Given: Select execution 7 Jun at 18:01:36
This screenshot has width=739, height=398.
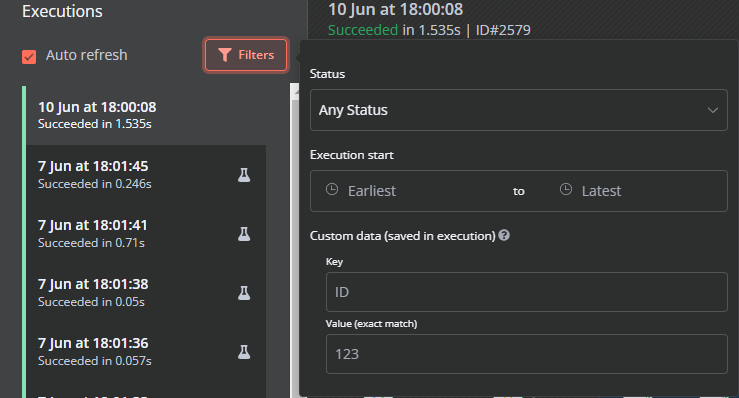Looking at the screenshot, I should tap(145, 351).
